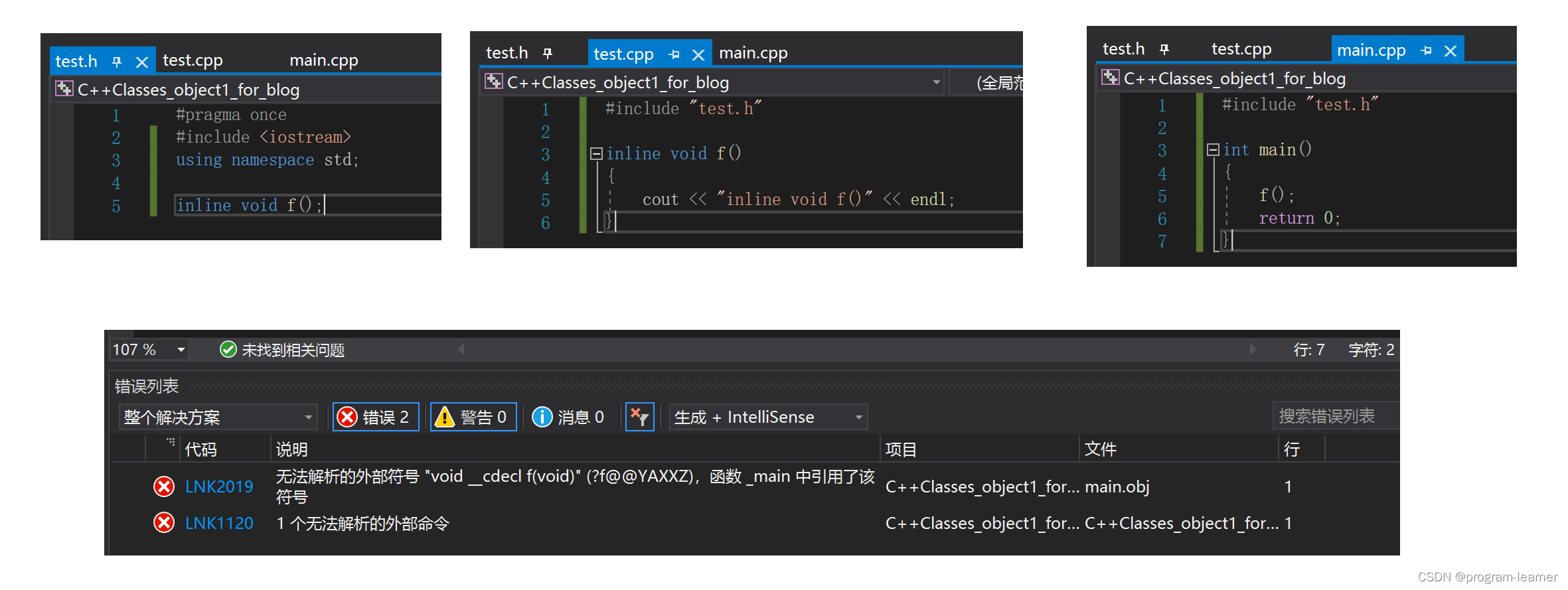This screenshot has height=590, width=1568.
Task: Sort by the 项目 column header
Action: (x=901, y=449)
